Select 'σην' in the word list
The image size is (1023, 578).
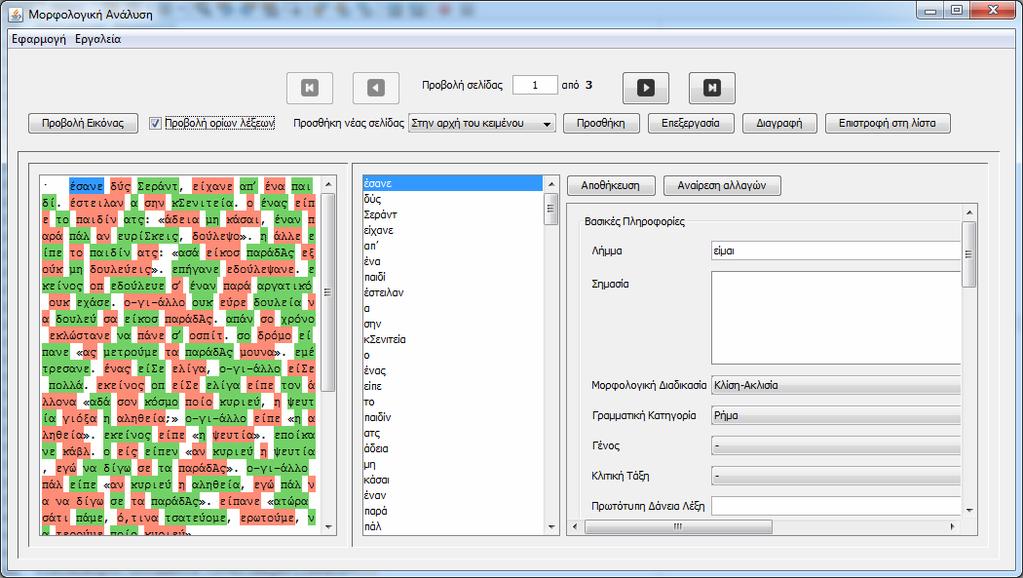453,324
